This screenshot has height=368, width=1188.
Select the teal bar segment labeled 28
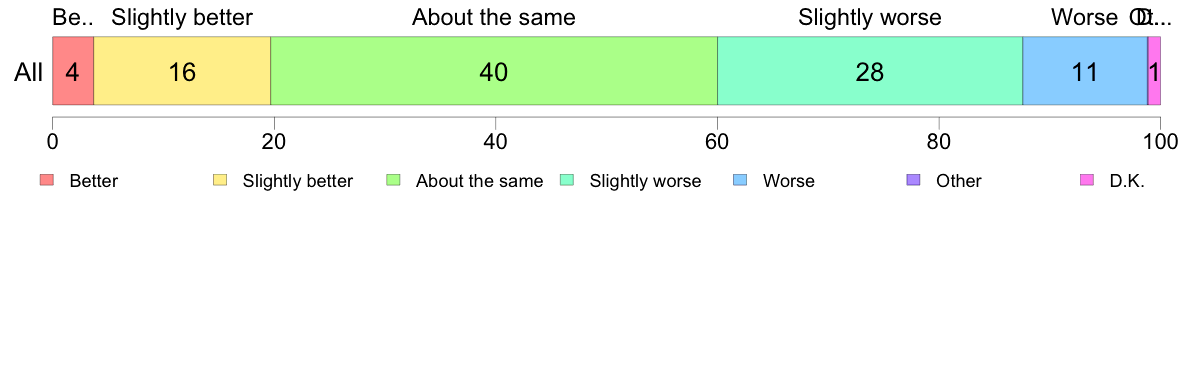pos(870,70)
